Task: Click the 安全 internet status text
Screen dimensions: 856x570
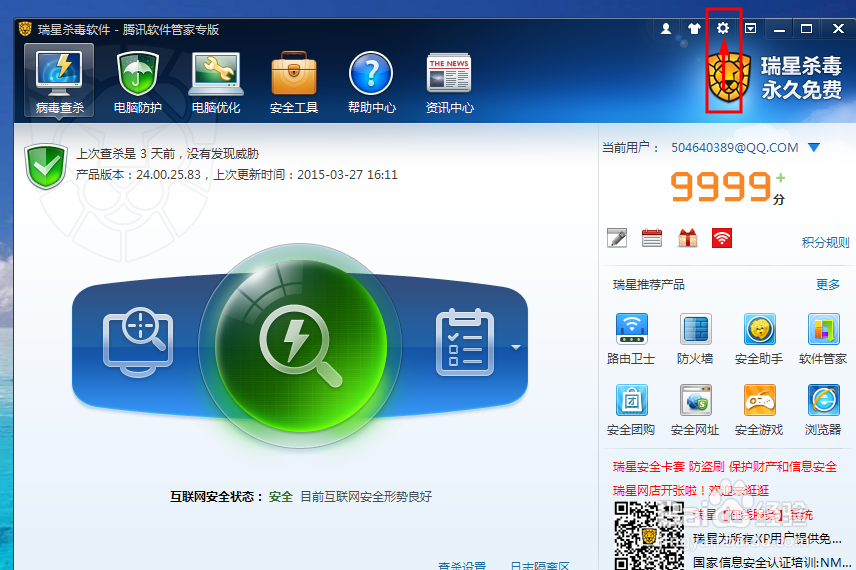Action: pyautogui.click(x=281, y=497)
